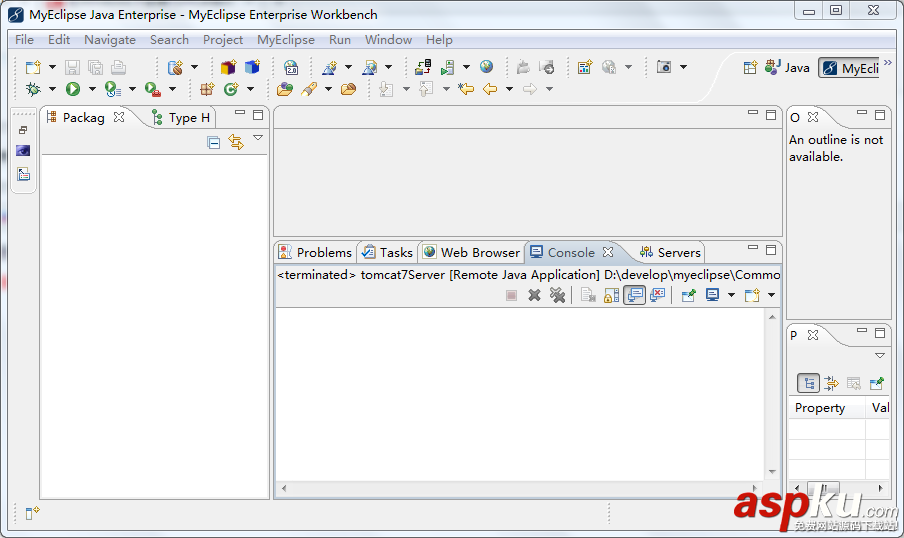Click the blue cube new project icon

(x=252, y=67)
